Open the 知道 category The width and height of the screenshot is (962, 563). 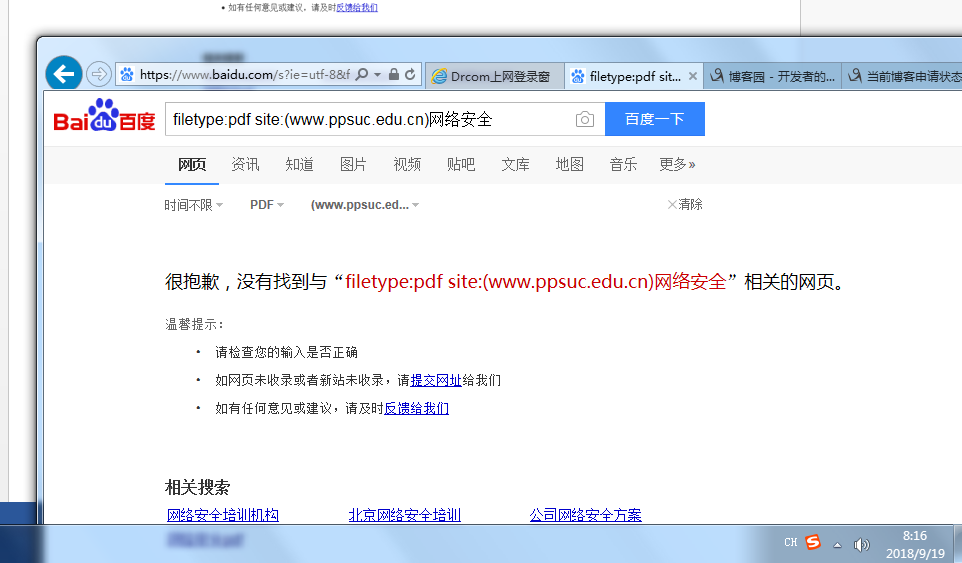coord(299,164)
